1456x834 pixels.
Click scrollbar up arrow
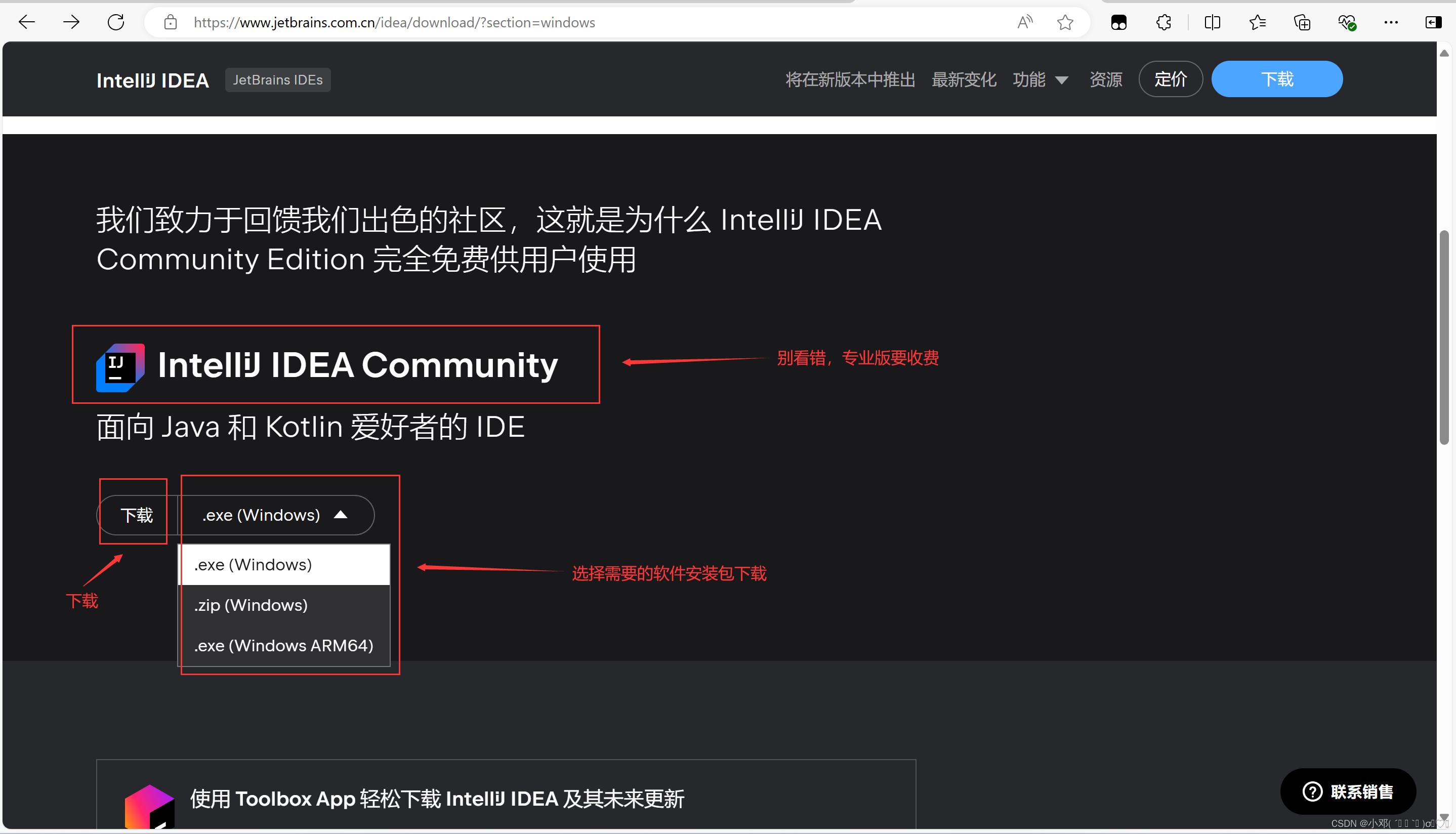1444,53
